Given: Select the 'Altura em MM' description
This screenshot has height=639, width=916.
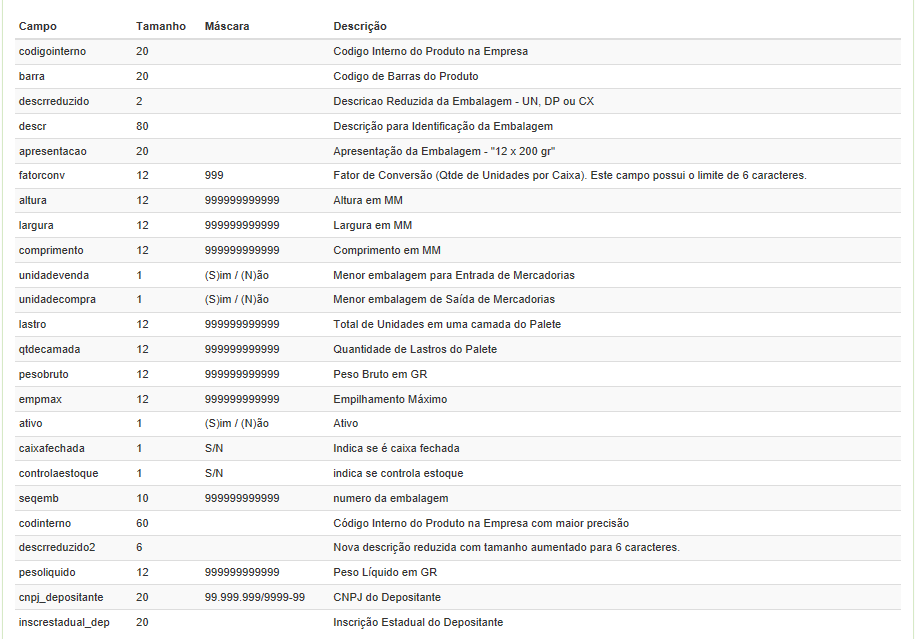Looking at the screenshot, I should pos(368,200).
